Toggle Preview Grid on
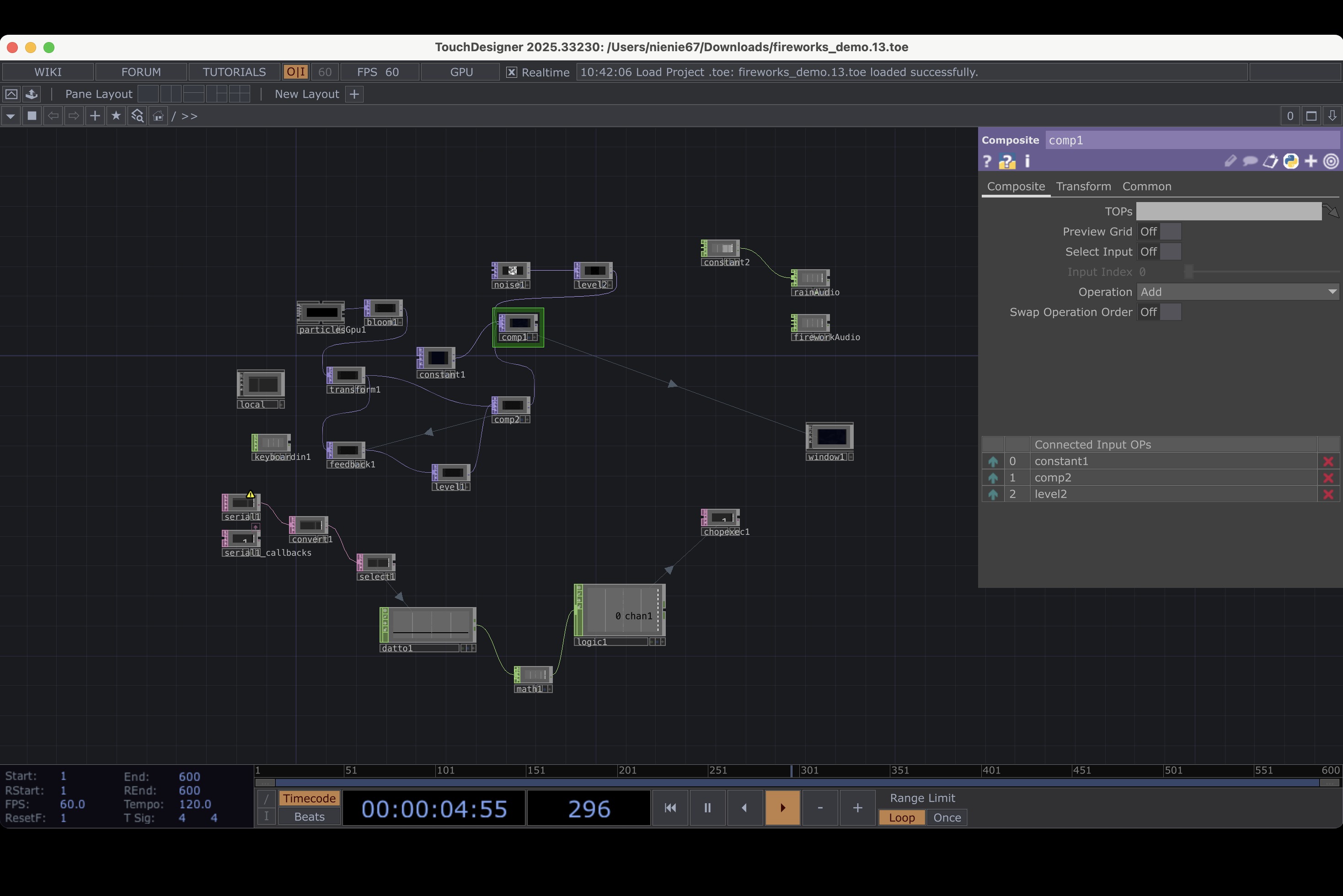 tap(1159, 231)
